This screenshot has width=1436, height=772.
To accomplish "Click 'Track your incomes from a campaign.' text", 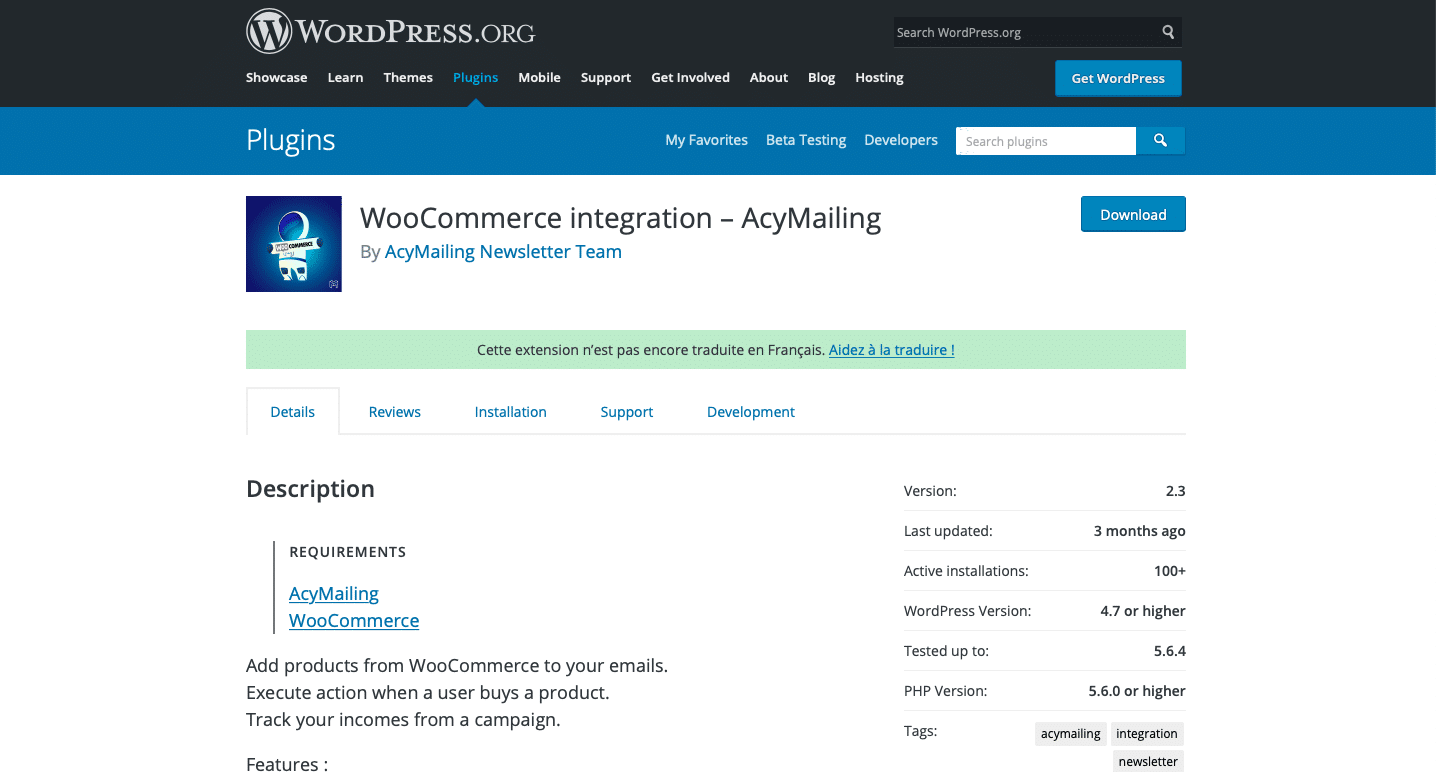I will 403,720.
